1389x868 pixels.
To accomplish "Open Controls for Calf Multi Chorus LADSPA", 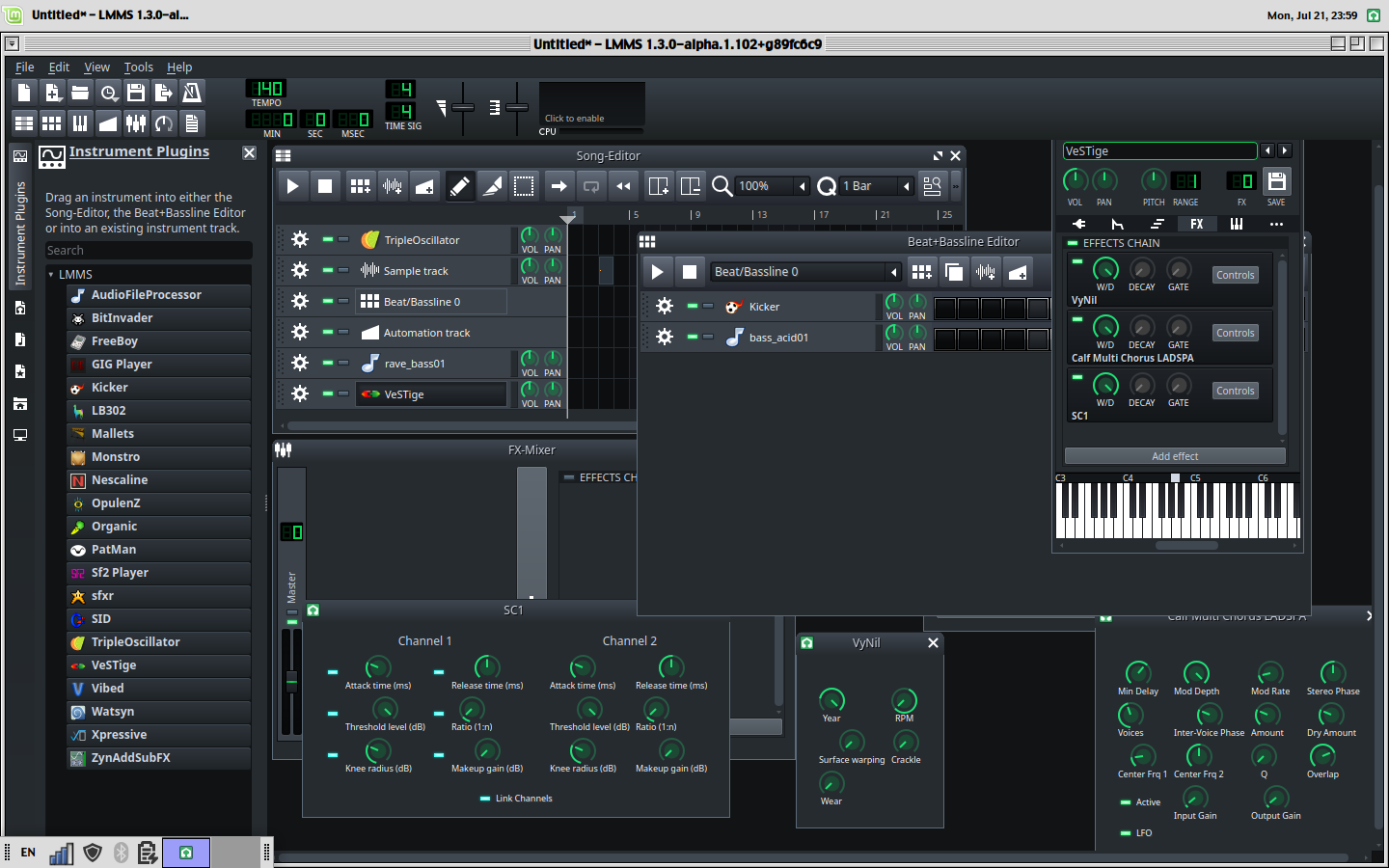I will [x=1236, y=333].
